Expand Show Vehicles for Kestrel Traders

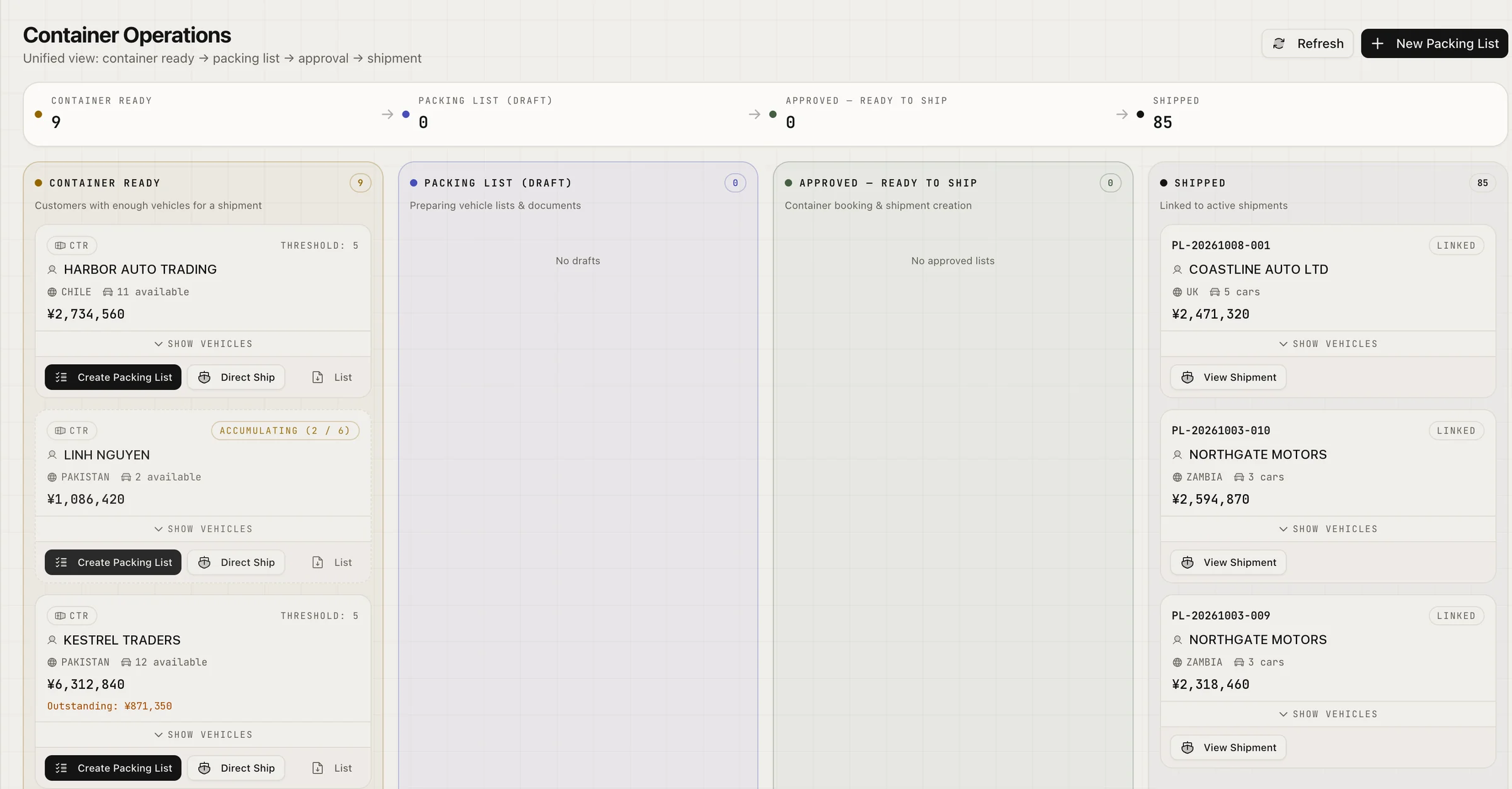203,735
